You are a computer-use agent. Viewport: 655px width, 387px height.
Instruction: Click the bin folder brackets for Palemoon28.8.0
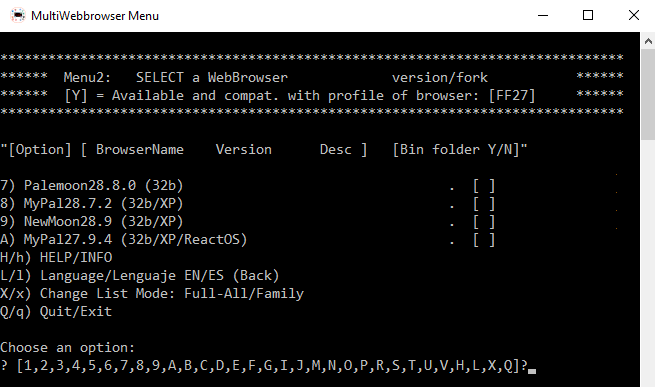point(484,186)
